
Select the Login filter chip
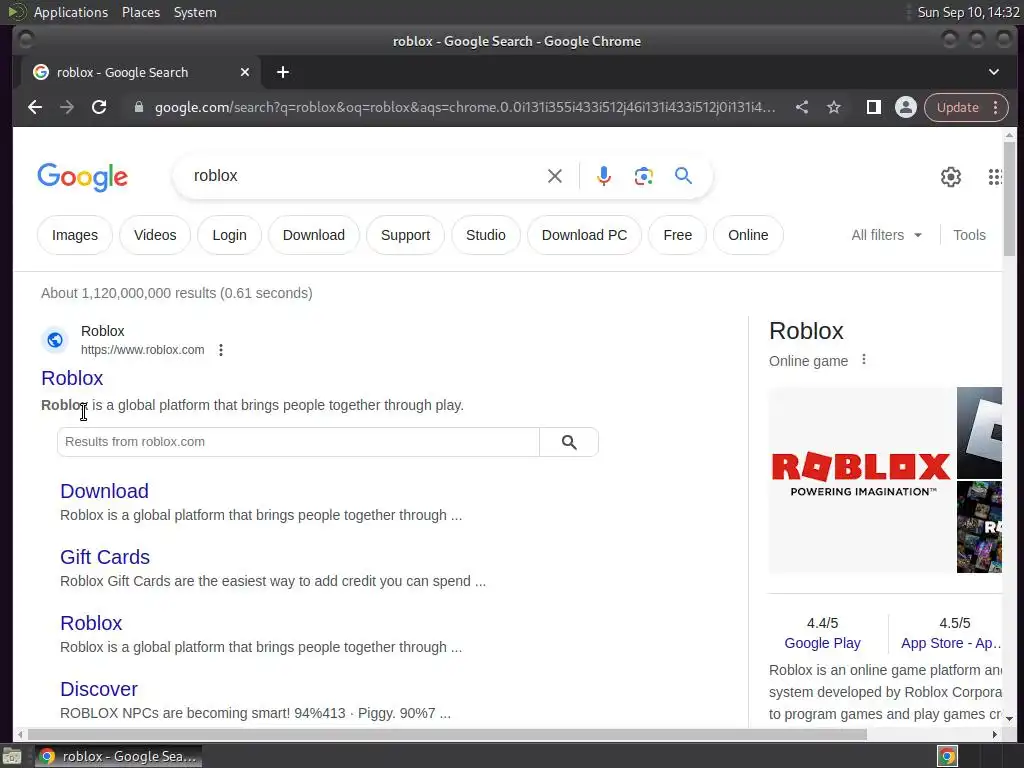click(x=229, y=235)
